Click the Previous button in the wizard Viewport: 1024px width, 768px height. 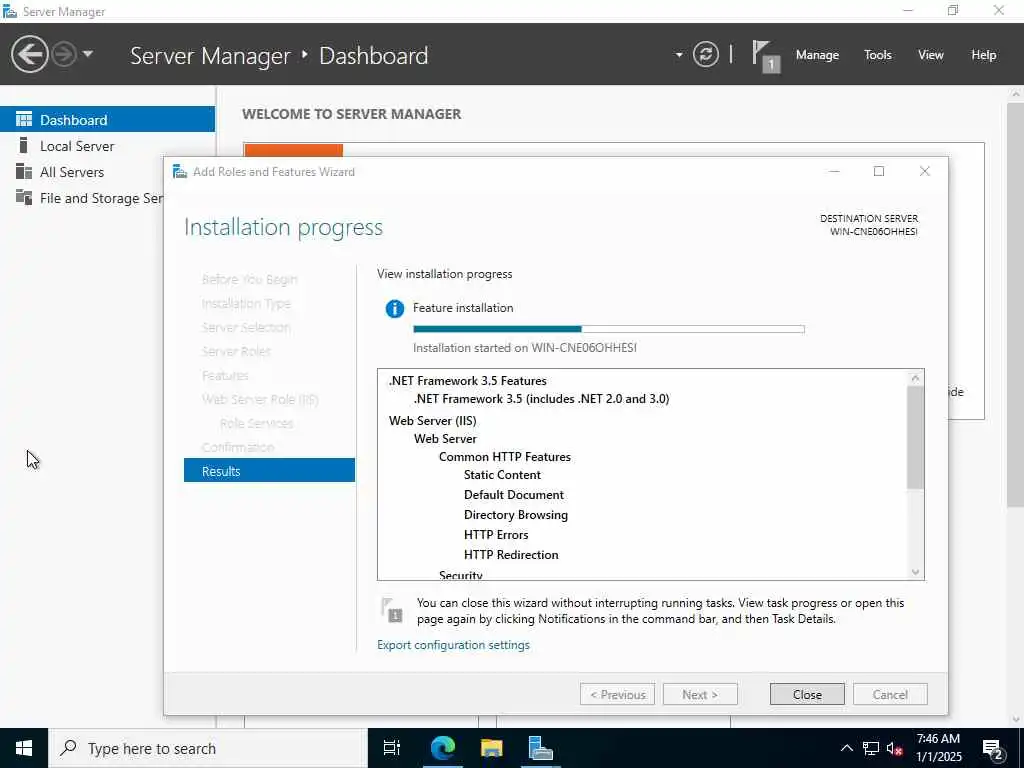(x=617, y=694)
